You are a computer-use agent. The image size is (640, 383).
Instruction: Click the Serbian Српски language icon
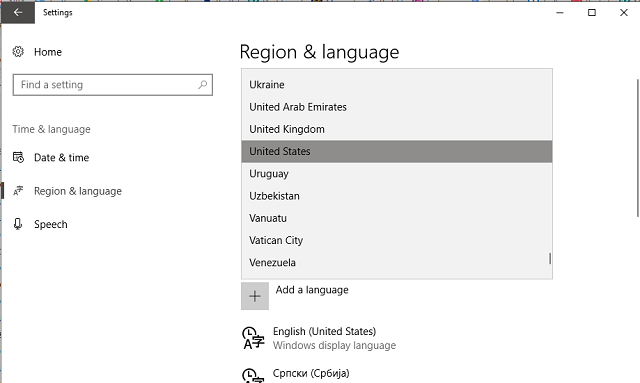pos(253,375)
